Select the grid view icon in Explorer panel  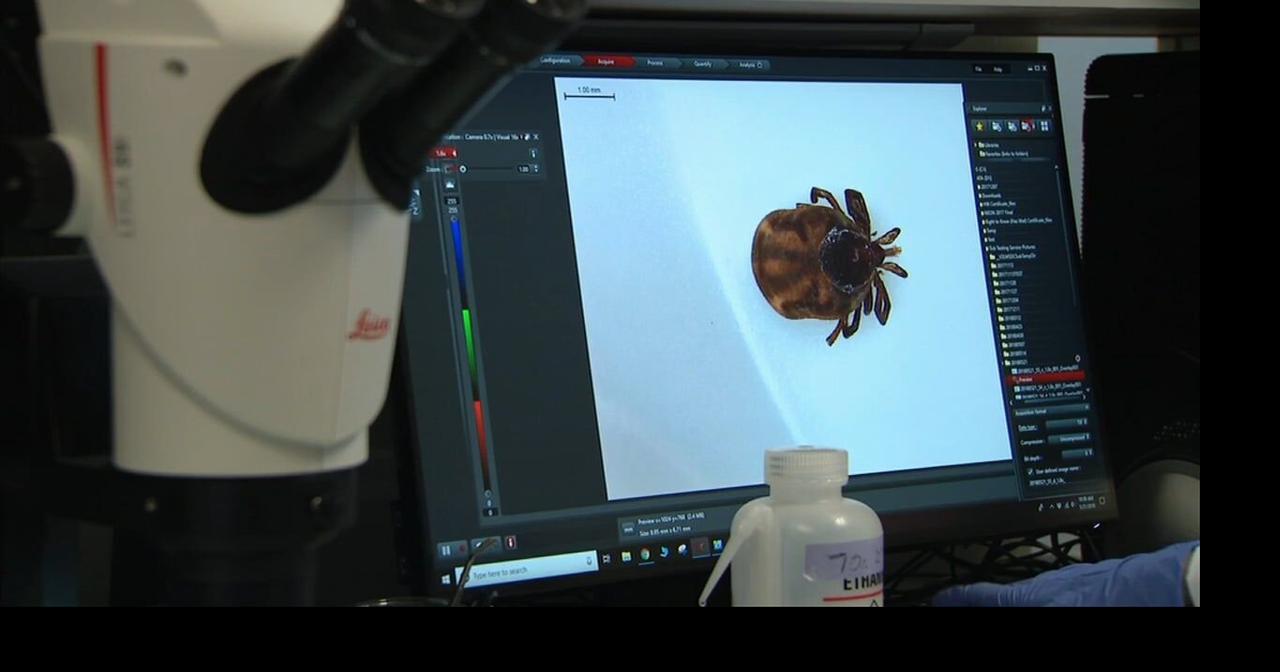pyautogui.click(x=1044, y=126)
